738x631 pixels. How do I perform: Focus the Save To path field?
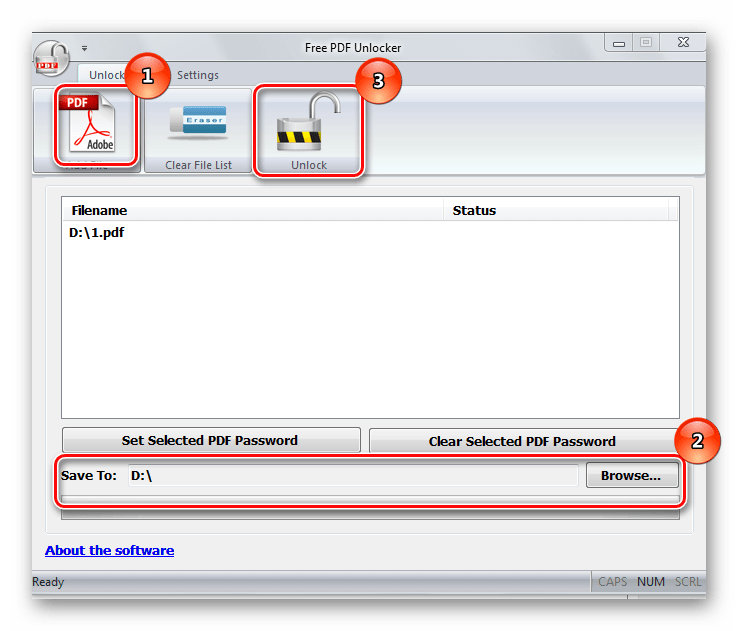pyautogui.click(x=353, y=475)
